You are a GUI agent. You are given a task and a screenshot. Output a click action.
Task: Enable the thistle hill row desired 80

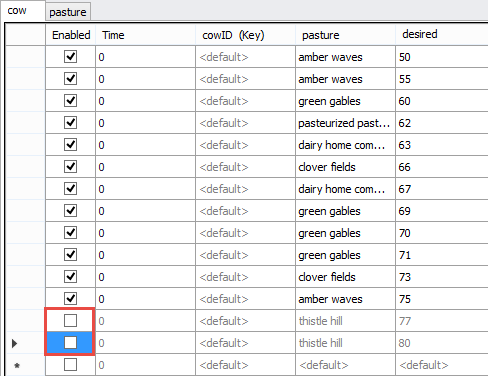coord(70,343)
